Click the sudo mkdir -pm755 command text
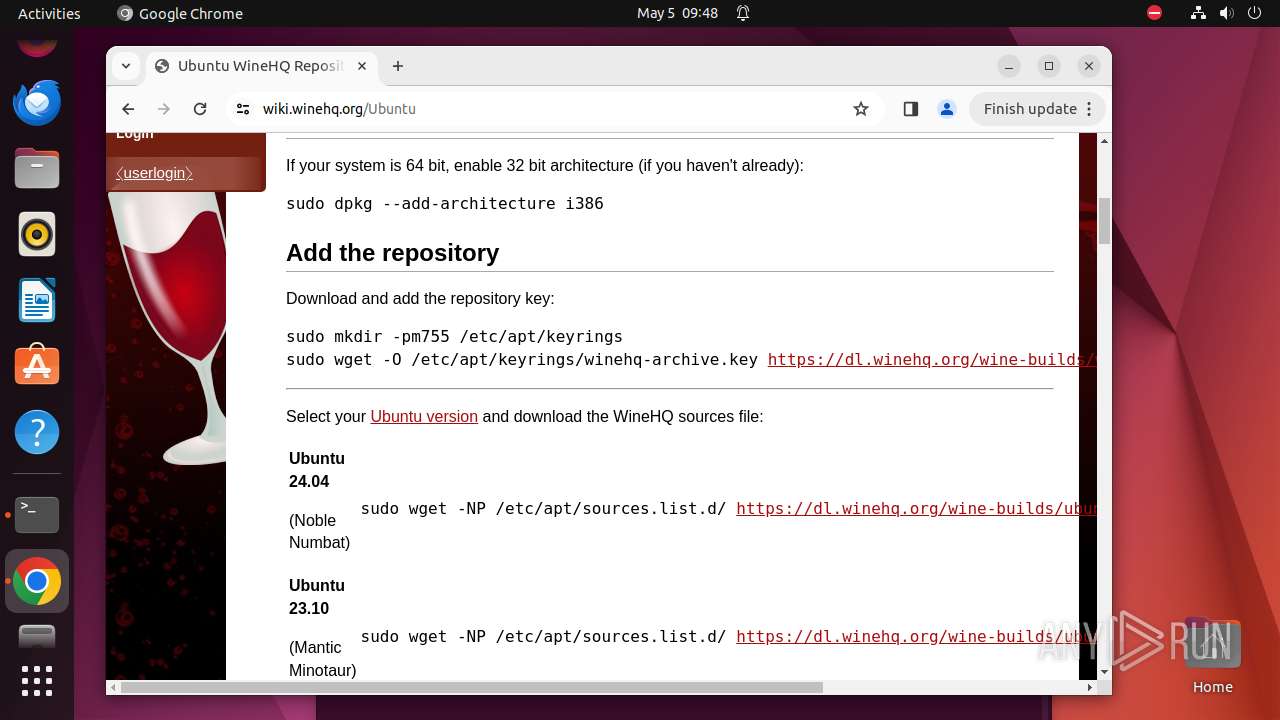1280x720 pixels. coord(454,336)
